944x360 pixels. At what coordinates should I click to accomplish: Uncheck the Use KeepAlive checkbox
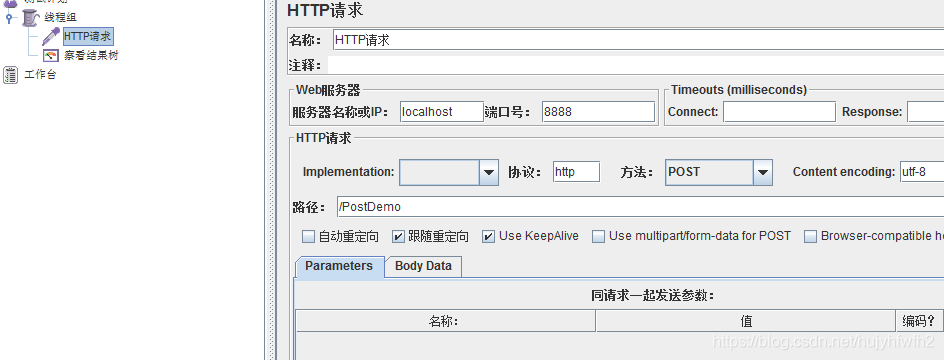[x=488, y=237]
